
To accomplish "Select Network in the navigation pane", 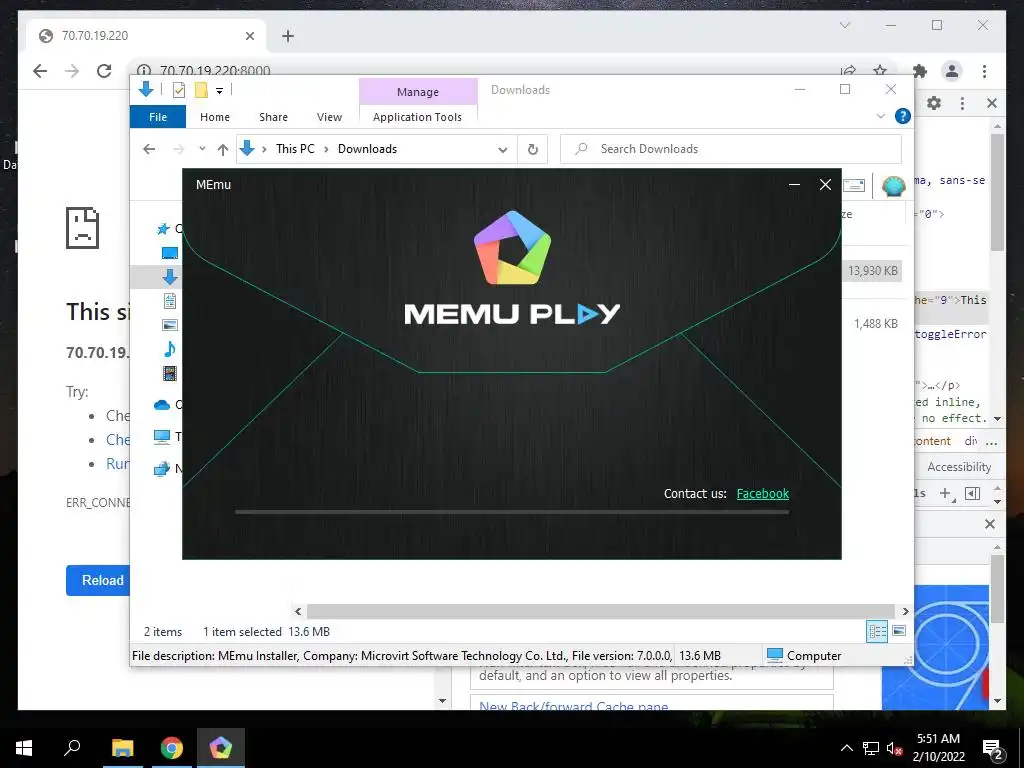I will [x=162, y=469].
